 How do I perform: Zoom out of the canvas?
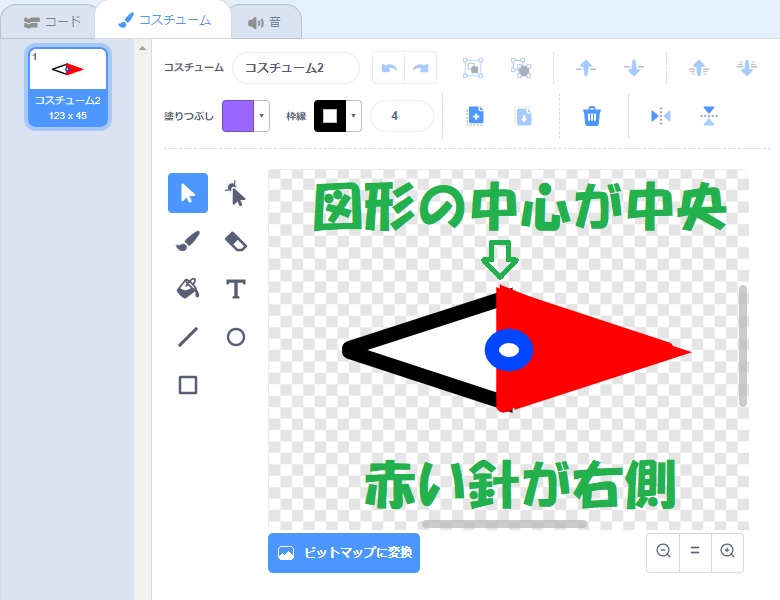tap(663, 551)
